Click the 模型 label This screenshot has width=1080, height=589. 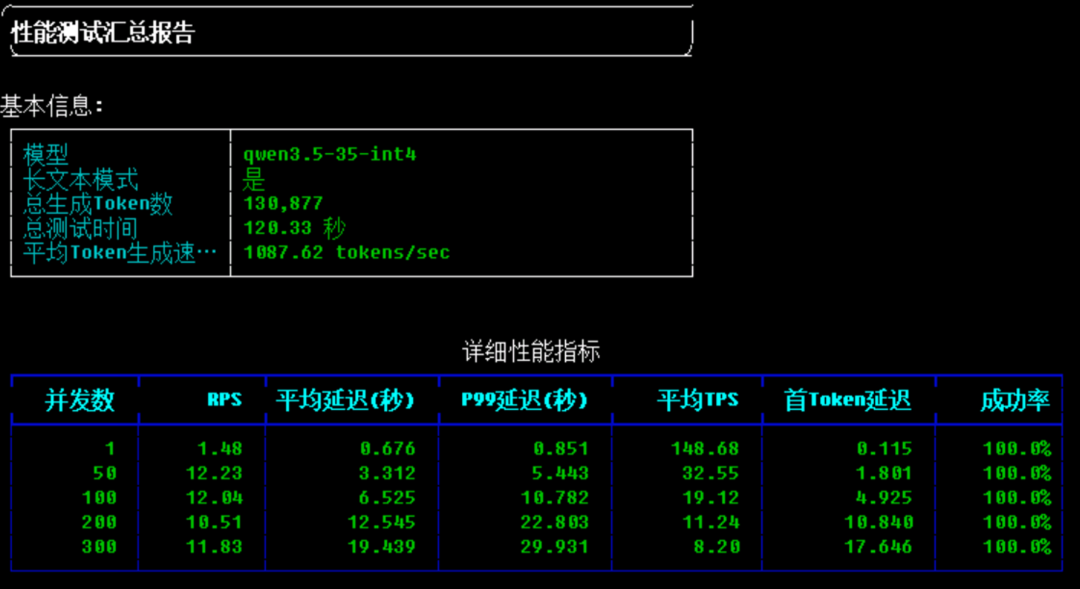[x=45, y=154]
